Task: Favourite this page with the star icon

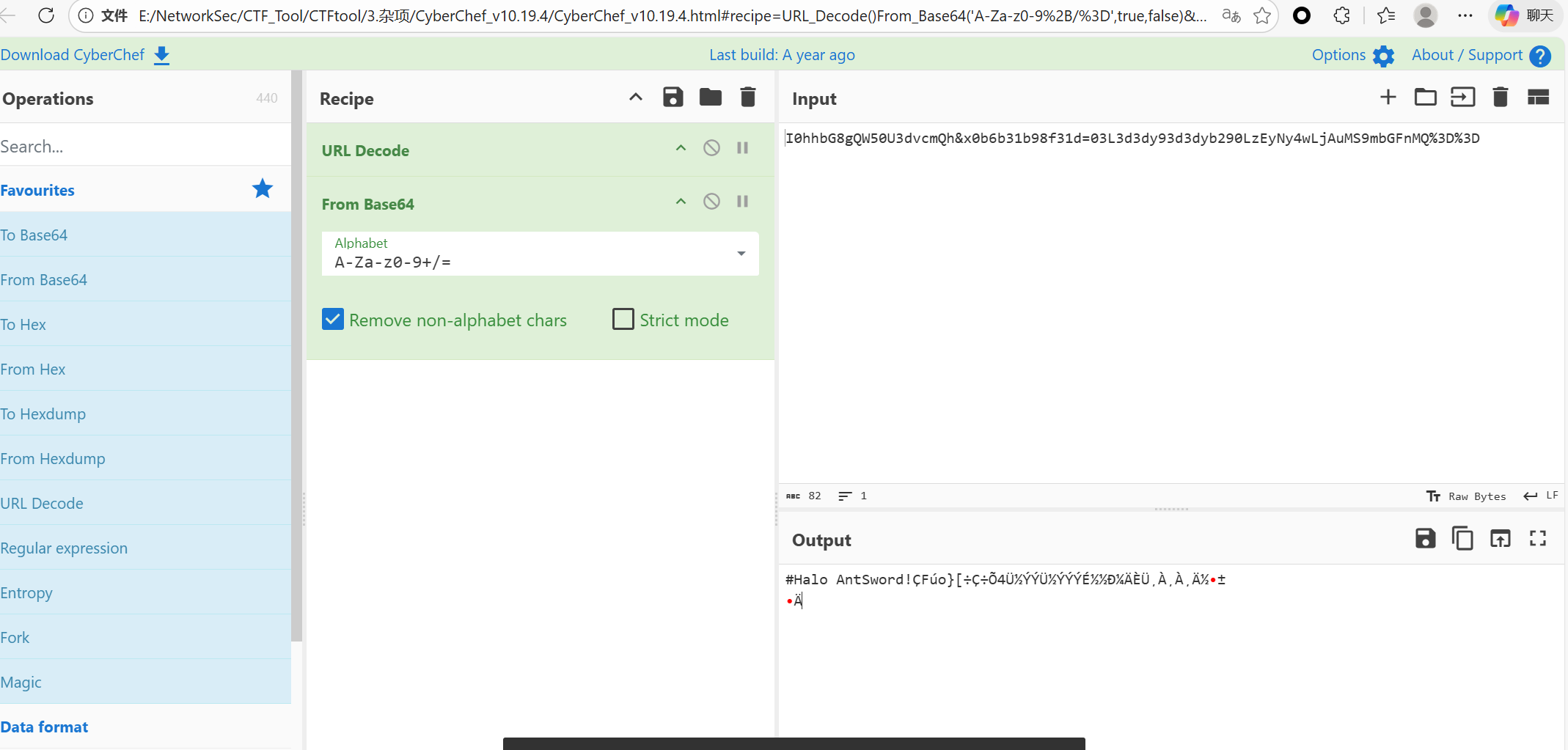Action: pyautogui.click(x=1261, y=15)
